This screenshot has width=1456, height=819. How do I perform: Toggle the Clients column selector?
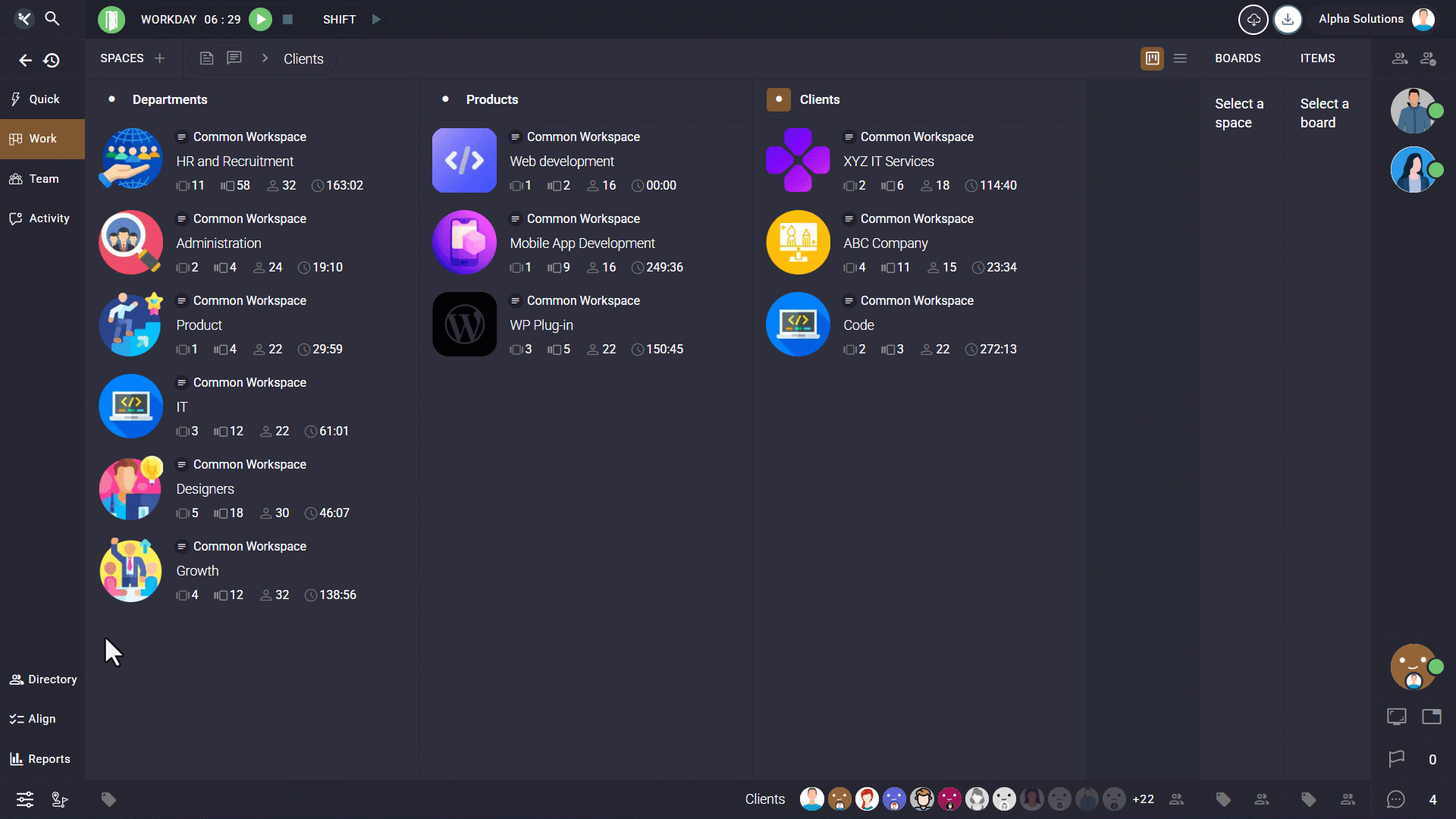[x=778, y=99]
